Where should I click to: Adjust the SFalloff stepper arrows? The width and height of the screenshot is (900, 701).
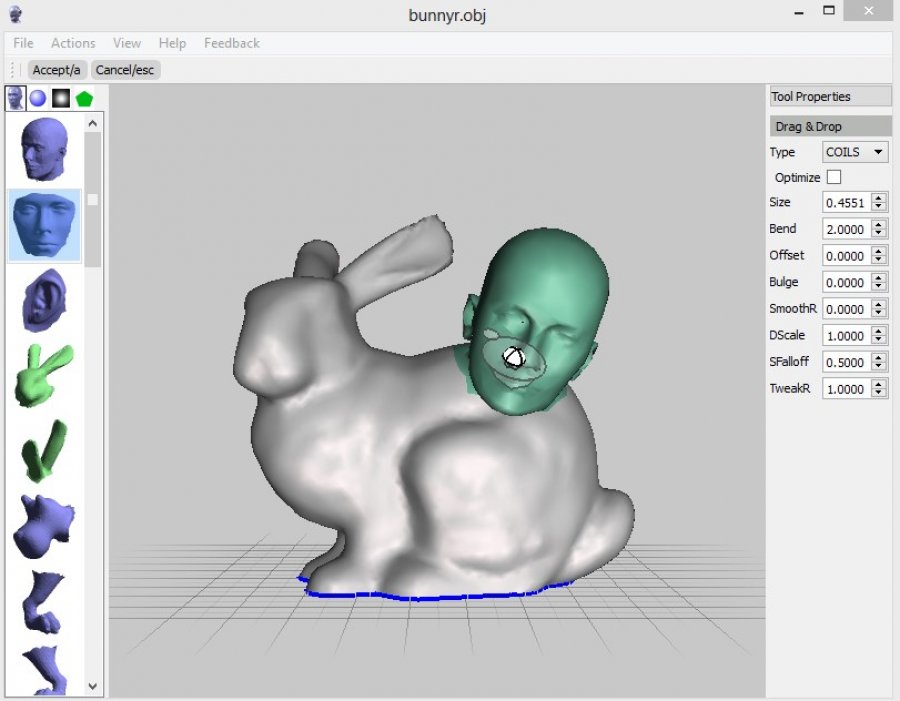pos(878,362)
